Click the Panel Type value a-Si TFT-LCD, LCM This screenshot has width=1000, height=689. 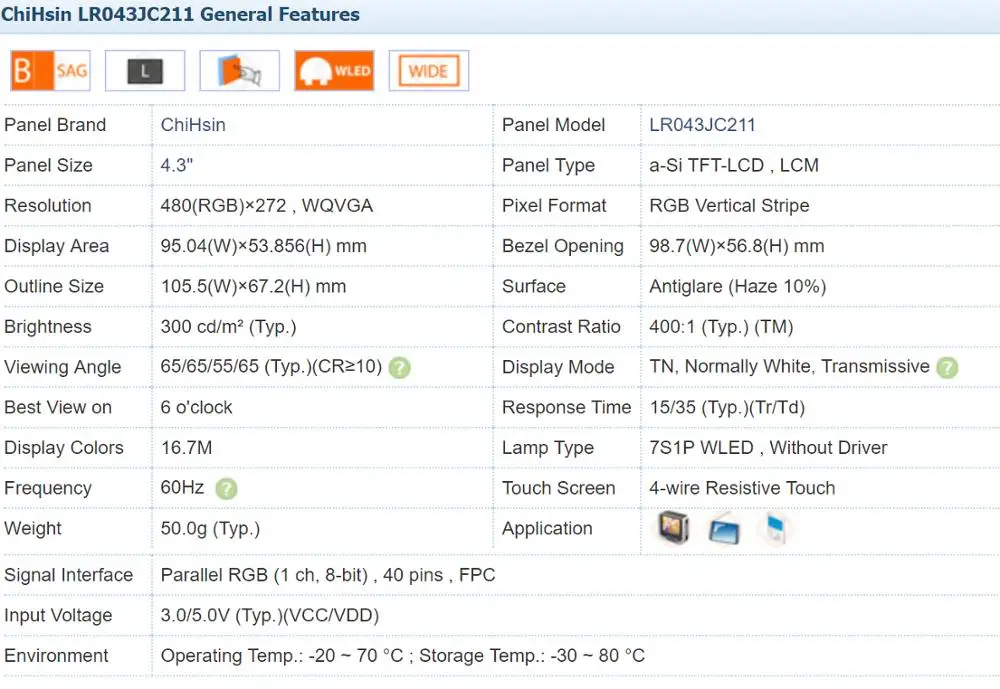tap(734, 165)
